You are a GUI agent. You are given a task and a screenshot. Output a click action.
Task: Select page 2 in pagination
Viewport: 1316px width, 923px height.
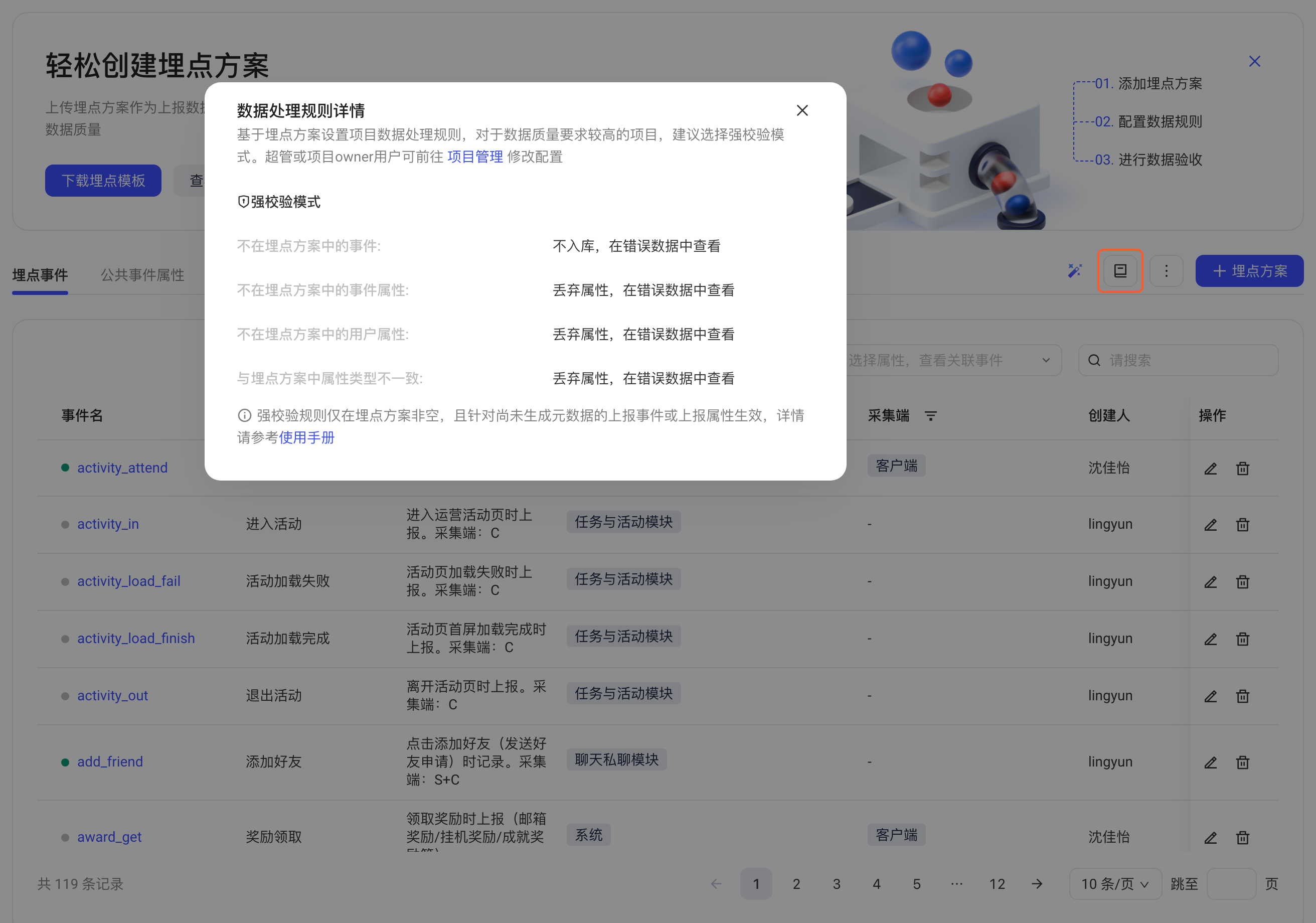[796, 884]
